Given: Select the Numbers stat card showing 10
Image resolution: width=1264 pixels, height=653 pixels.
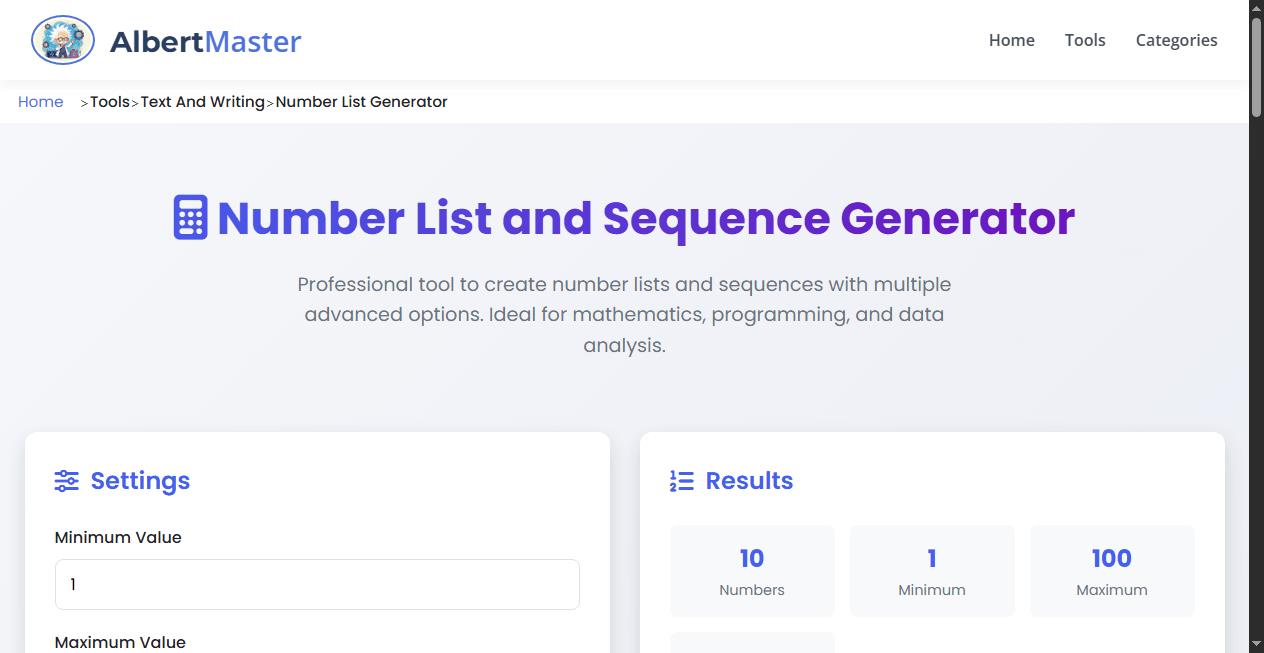Looking at the screenshot, I should click(752, 570).
